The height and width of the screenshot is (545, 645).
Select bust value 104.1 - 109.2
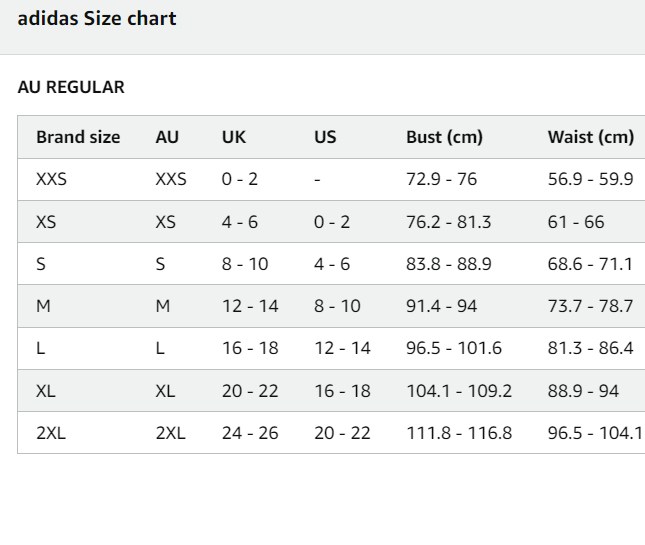coord(458,391)
